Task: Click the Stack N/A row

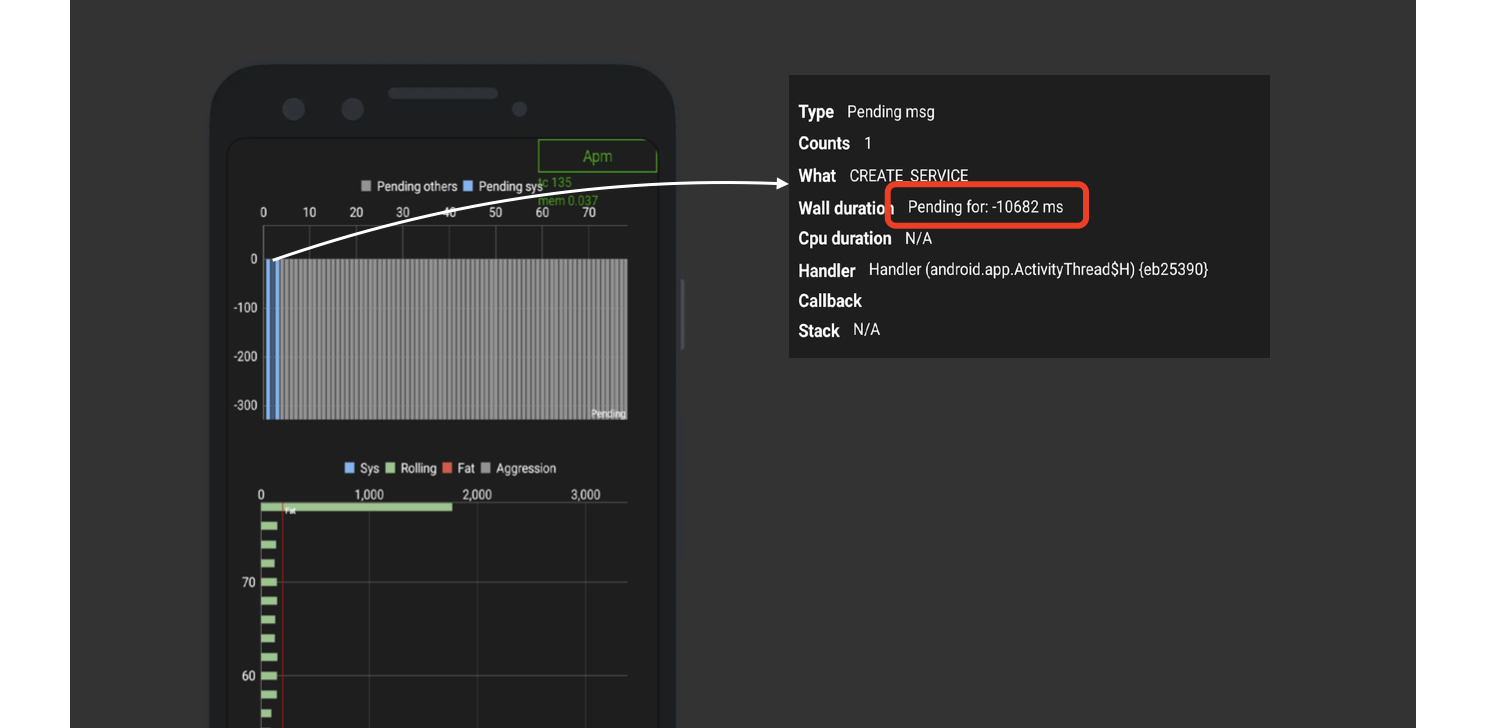Action: pyautogui.click(x=840, y=330)
